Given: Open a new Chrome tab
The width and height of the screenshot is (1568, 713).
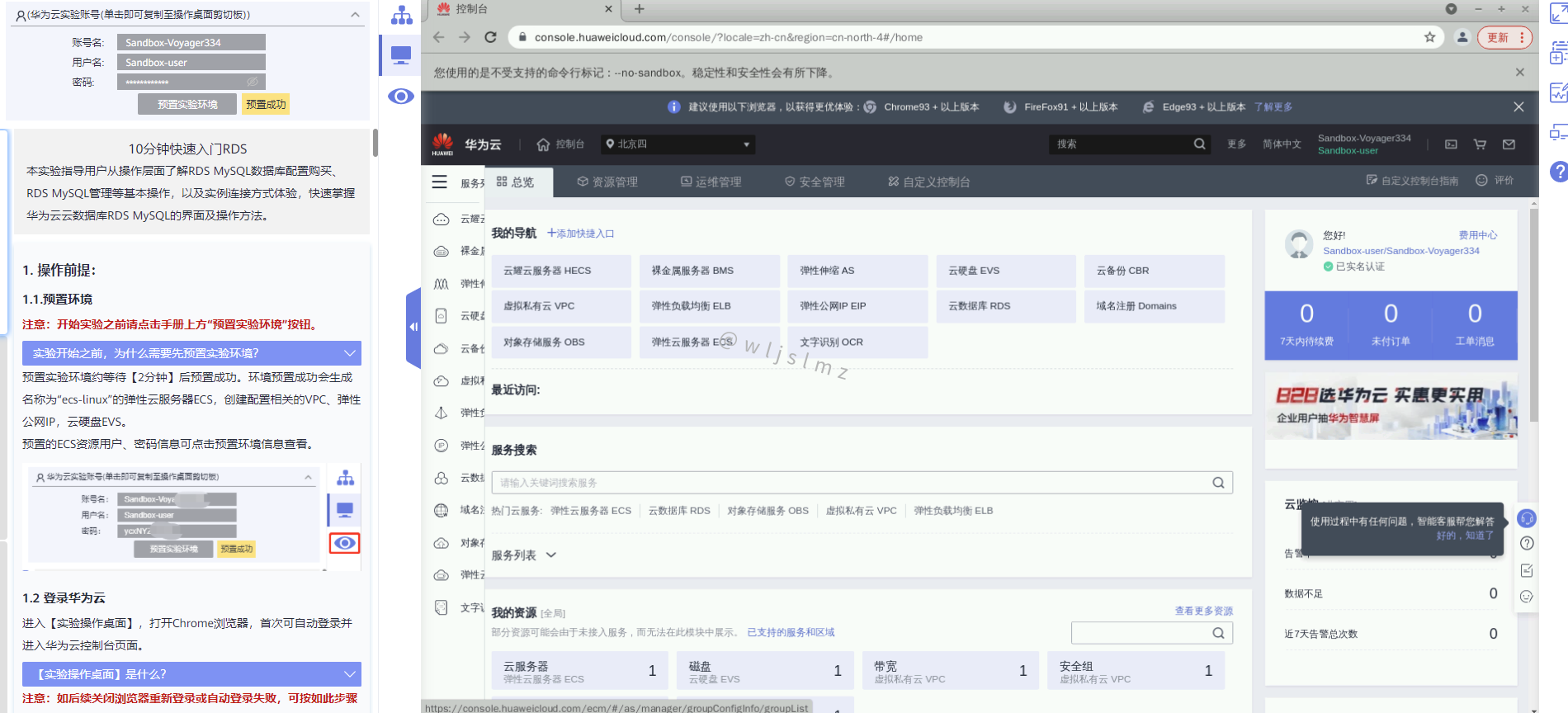Looking at the screenshot, I should (639, 9).
